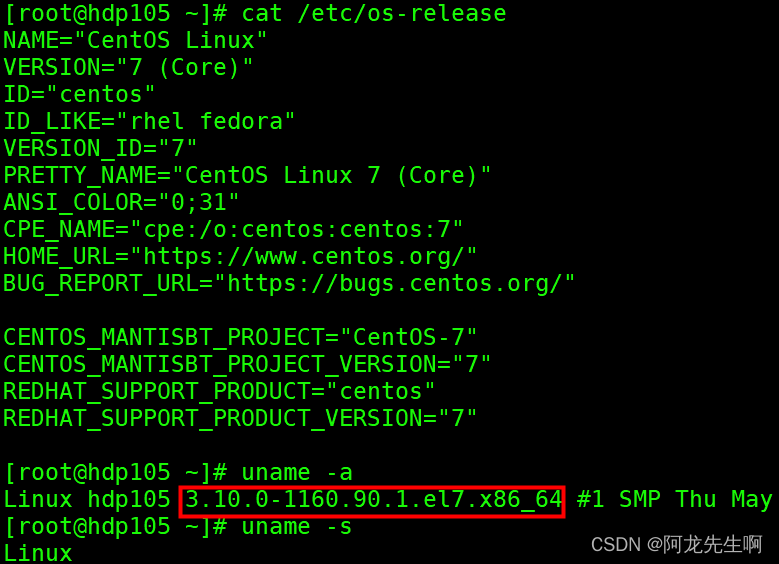Click the NAME="CentOS Linux" line

pos(135,40)
